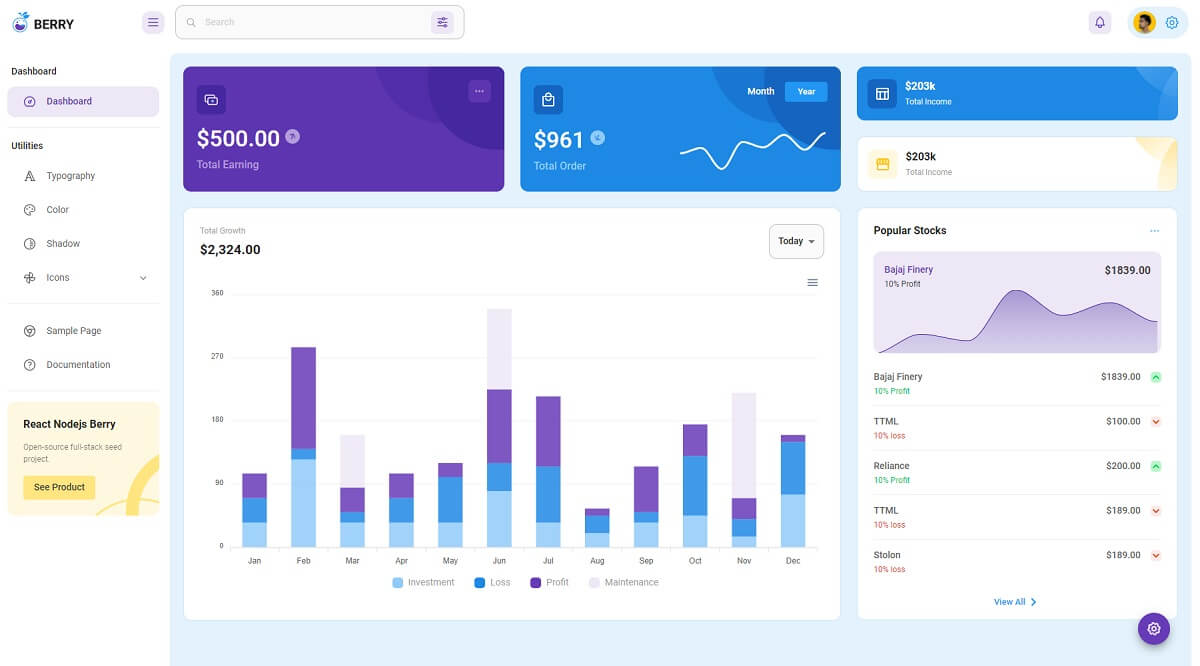Click the calculator icon on blue Total Income card
The width and height of the screenshot is (1200, 666).
[x=881, y=93]
